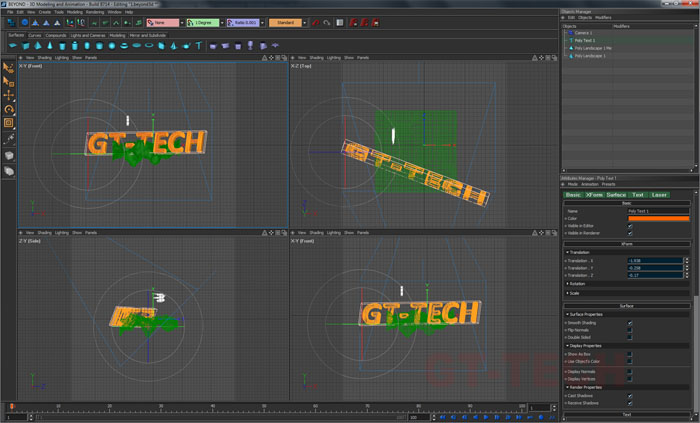Image resolution: width=700 pixels, height=423 pixels.
Task: Click the orange Color swatch
Action: 658,219
